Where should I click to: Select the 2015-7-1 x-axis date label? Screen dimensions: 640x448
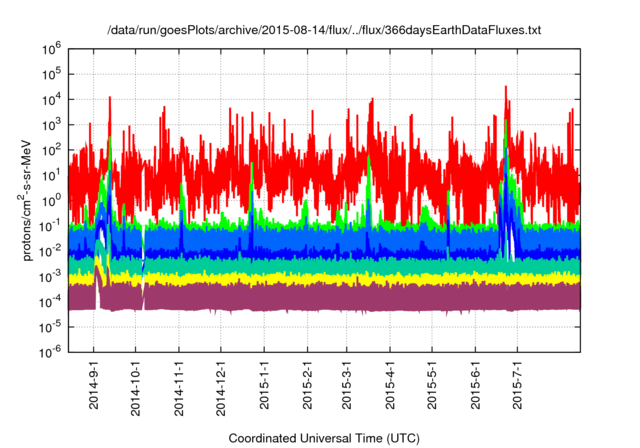(517, 385)
